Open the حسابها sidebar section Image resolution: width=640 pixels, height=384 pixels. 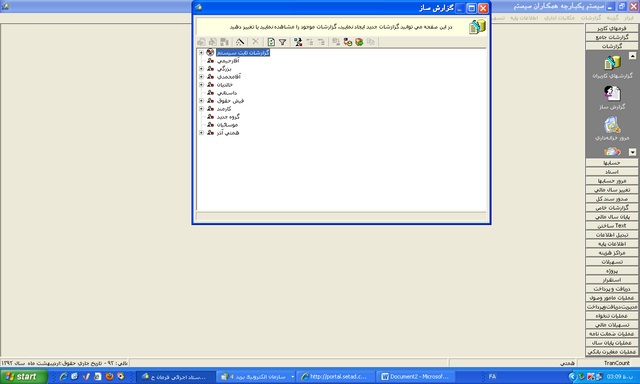pyautogui.click(x=612, y=162)
